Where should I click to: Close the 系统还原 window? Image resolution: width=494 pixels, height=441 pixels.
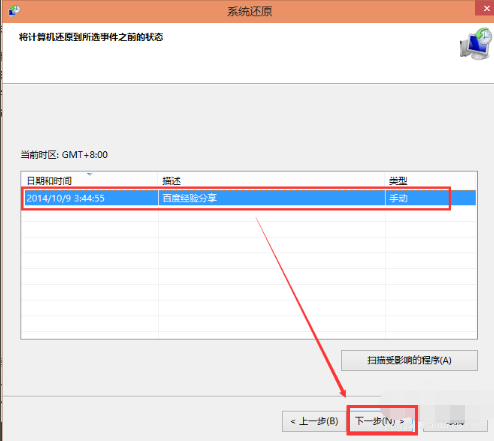tap(485, 8)
